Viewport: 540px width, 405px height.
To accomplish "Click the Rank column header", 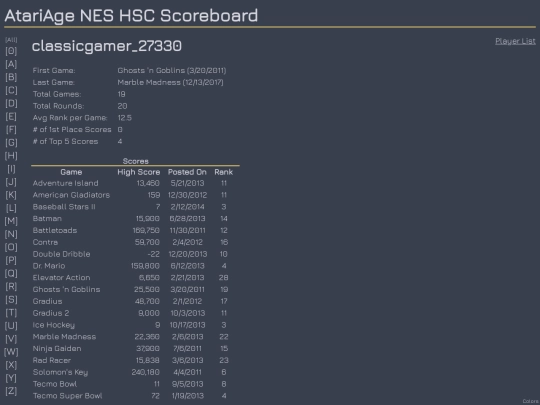I will pyautogui.click(x=224, y=172).
